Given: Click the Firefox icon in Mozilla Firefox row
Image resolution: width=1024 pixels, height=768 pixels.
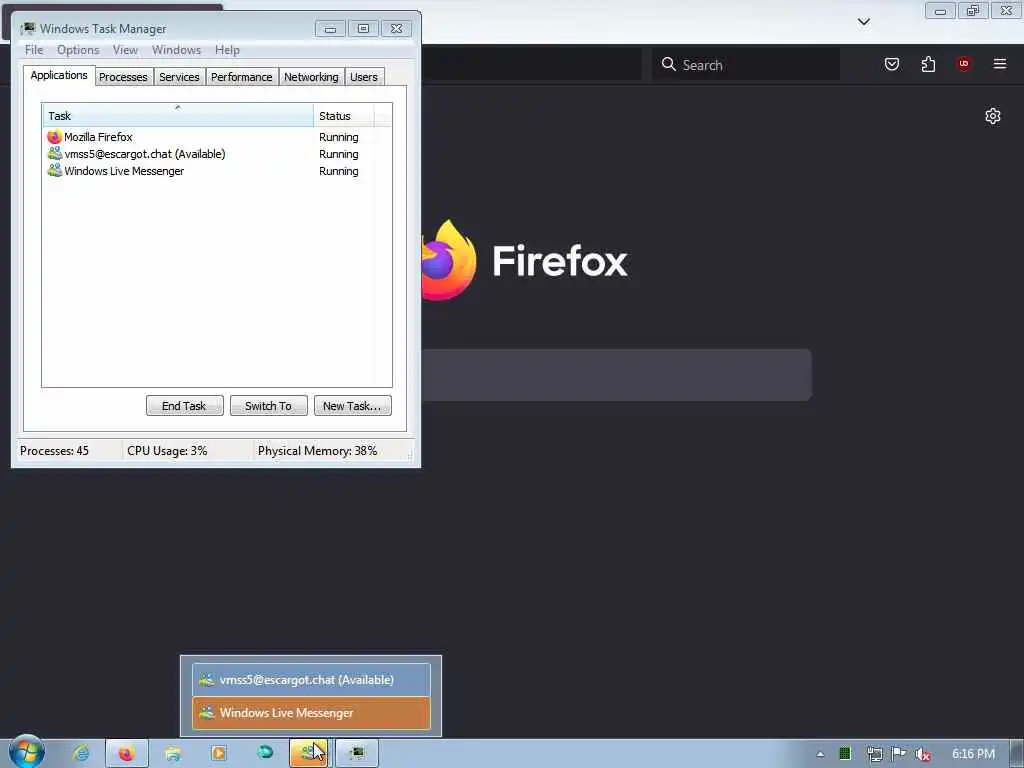Looking at the screenshot, I should (x=54, y=137).
